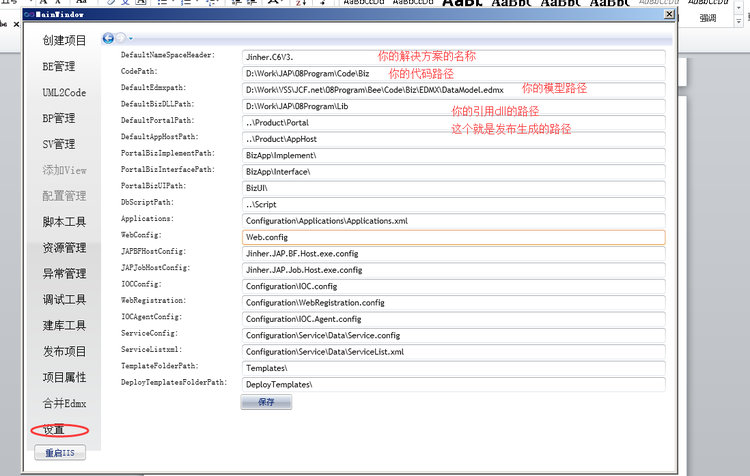This screenshot has width=750, height=476.
Task: Open the navigation history dropdown arrow
Action: pos(131,39)
